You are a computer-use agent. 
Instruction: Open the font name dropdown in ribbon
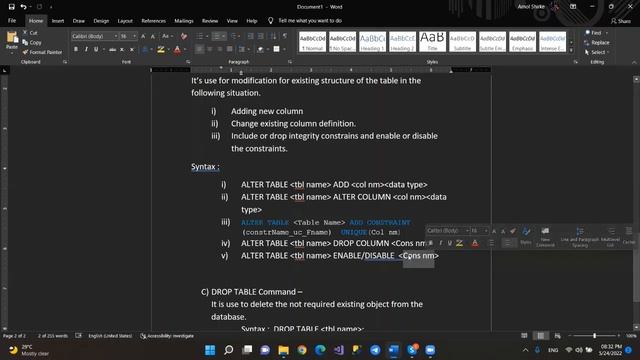click(116, 36)
